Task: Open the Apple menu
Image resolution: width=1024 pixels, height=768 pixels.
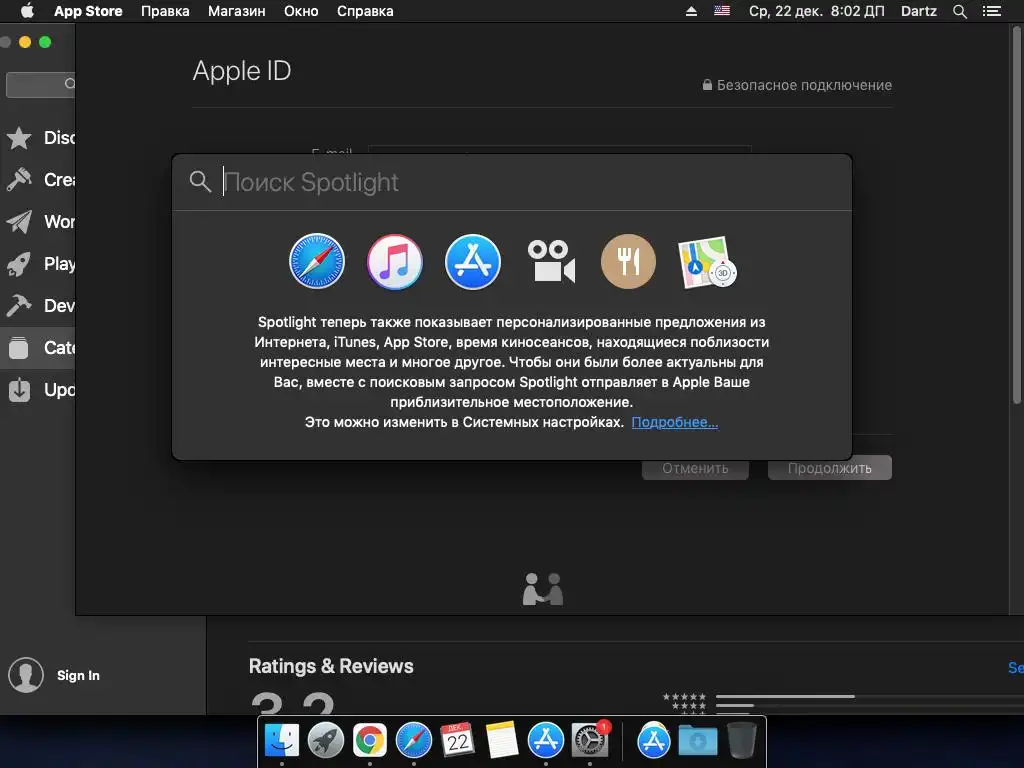Action: pos(27,11)
